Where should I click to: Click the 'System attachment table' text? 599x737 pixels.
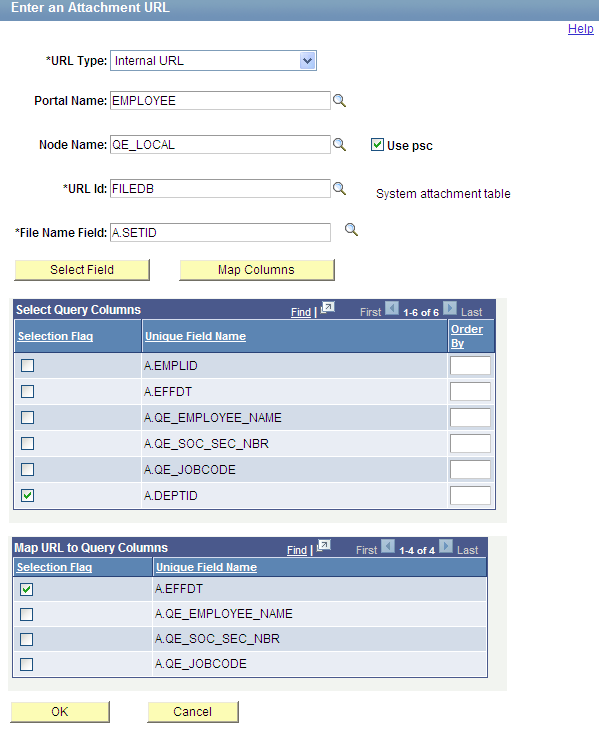443,194
